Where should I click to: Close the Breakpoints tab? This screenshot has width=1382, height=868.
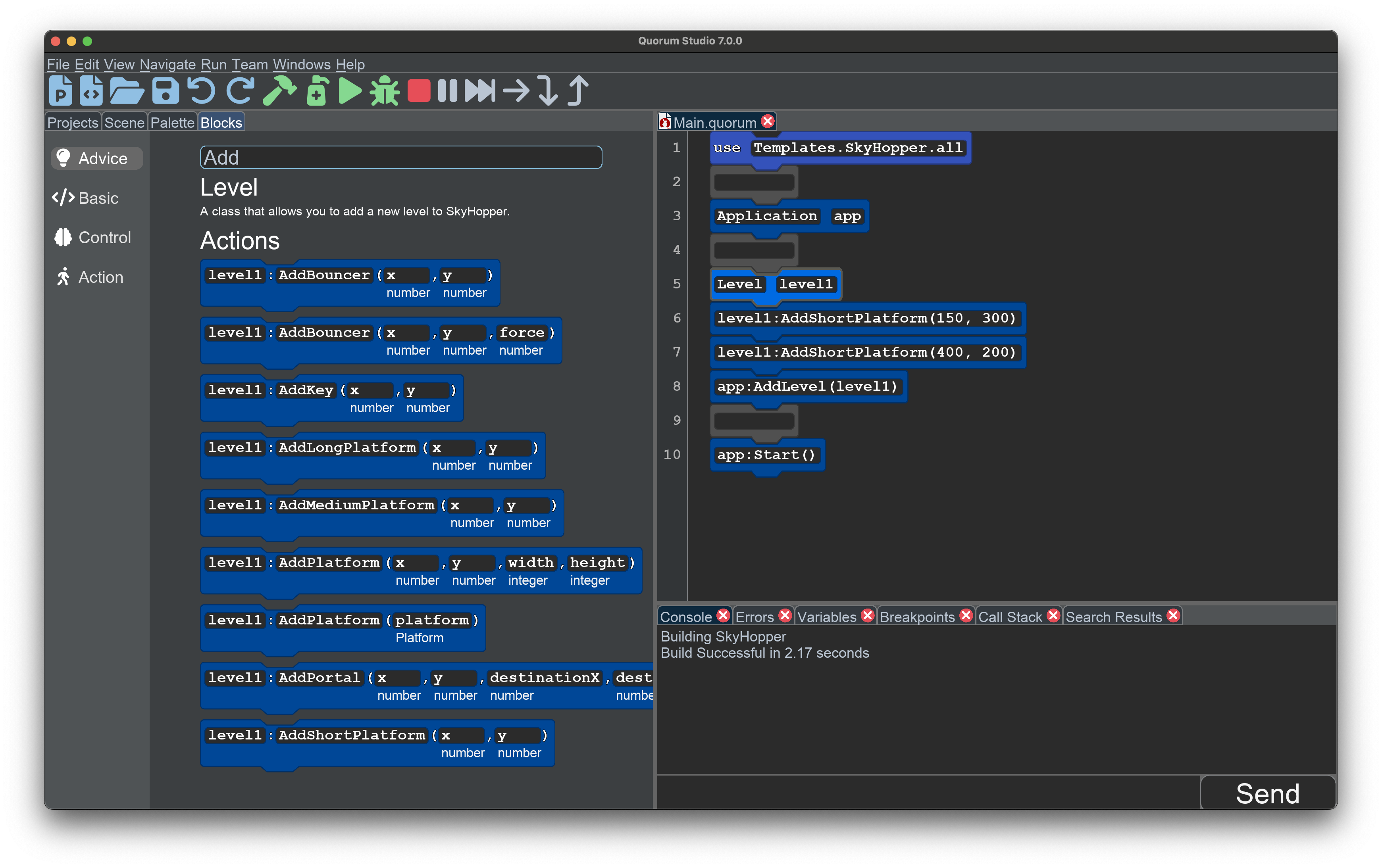(x=966, y=616)
